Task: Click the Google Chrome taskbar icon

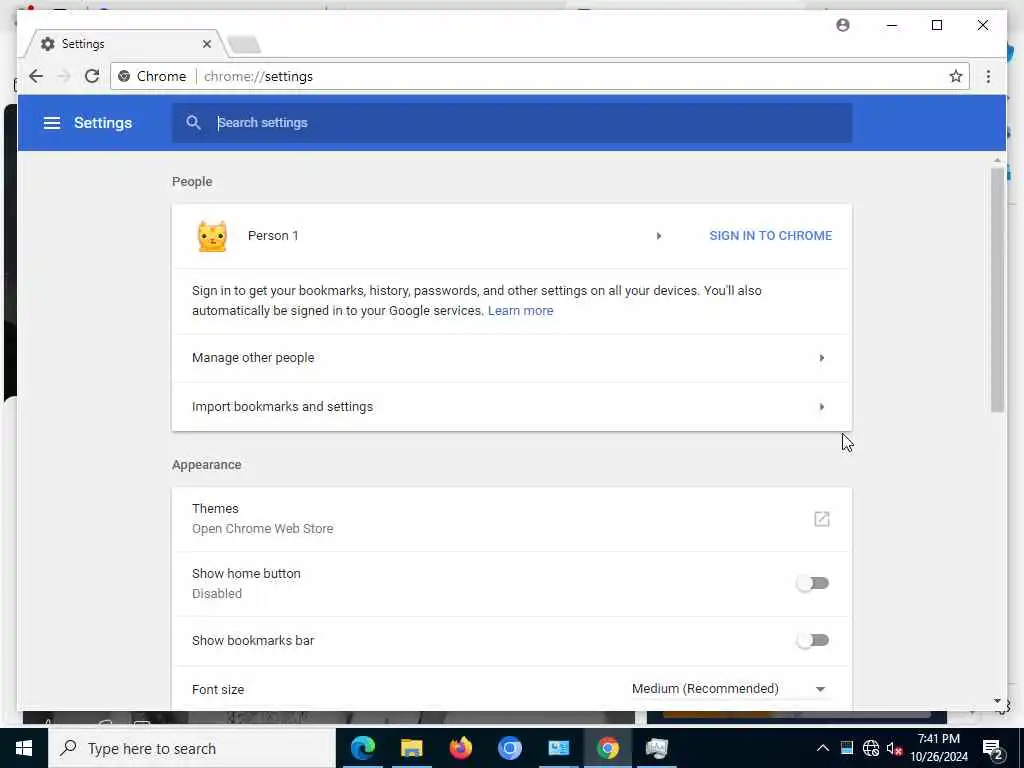Action: tap(607, 748)
